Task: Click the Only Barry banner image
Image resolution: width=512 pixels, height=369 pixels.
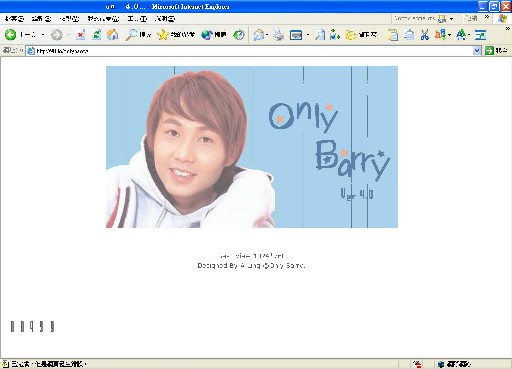Action: click(252, 147)
